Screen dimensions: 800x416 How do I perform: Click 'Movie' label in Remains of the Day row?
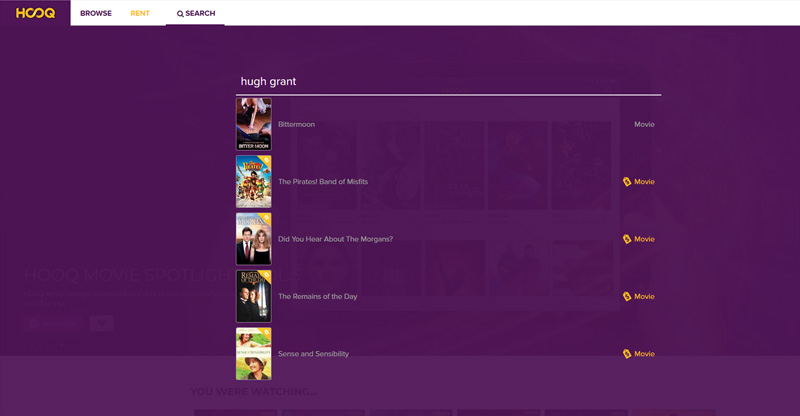pos(644,297)
